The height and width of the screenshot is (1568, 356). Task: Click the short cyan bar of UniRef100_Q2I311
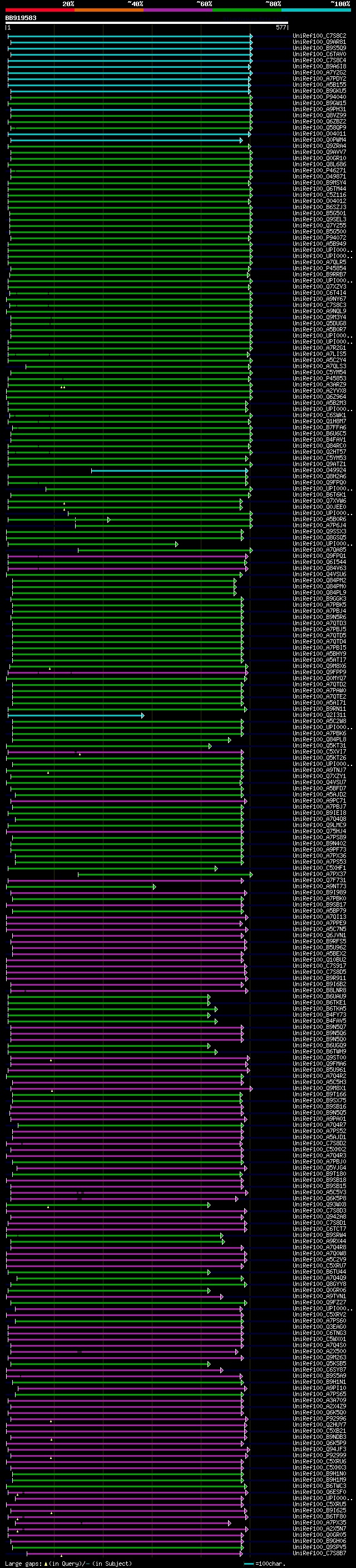click(x=76, y=715)
